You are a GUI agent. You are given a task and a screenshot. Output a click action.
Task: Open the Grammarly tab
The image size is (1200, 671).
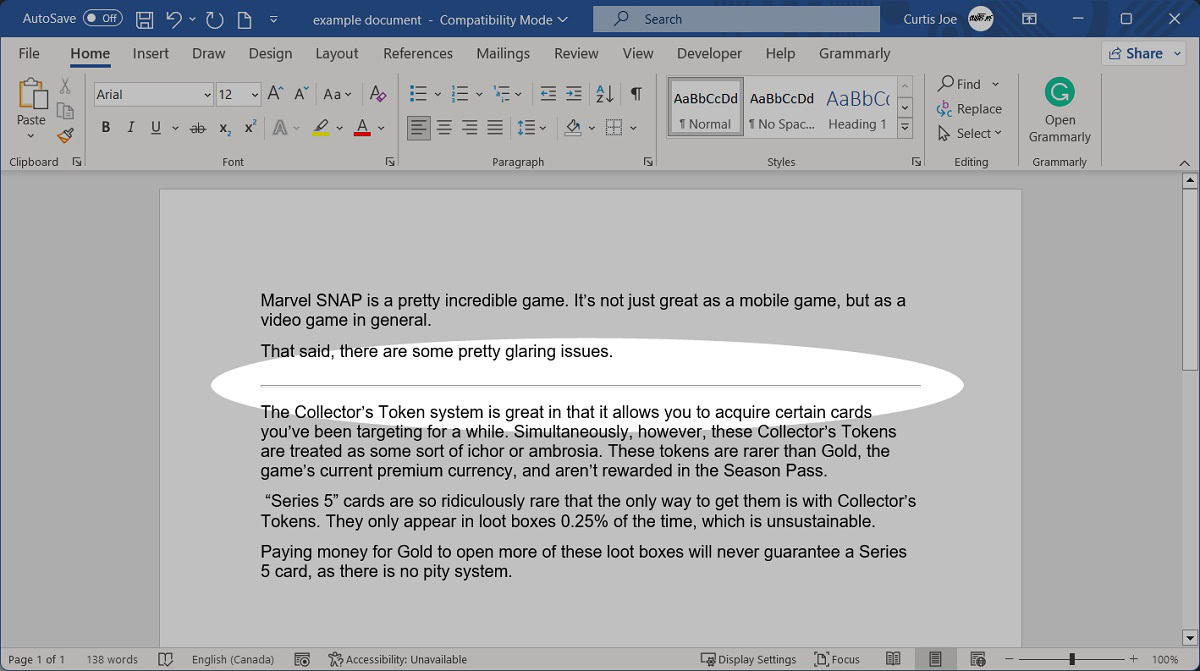pyautogui.click(x=854, y=53)
